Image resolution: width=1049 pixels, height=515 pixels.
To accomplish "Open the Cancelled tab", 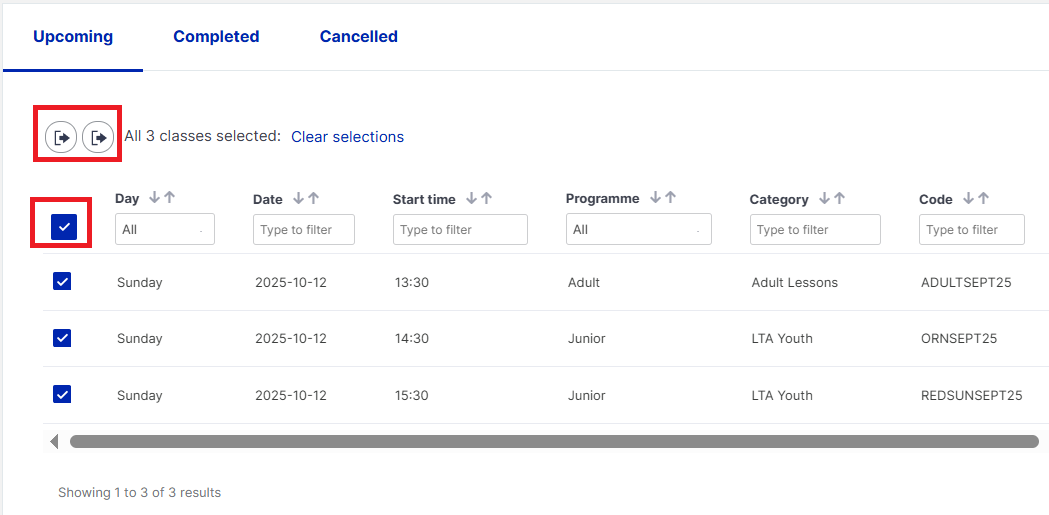I will [x=358, y=36].
